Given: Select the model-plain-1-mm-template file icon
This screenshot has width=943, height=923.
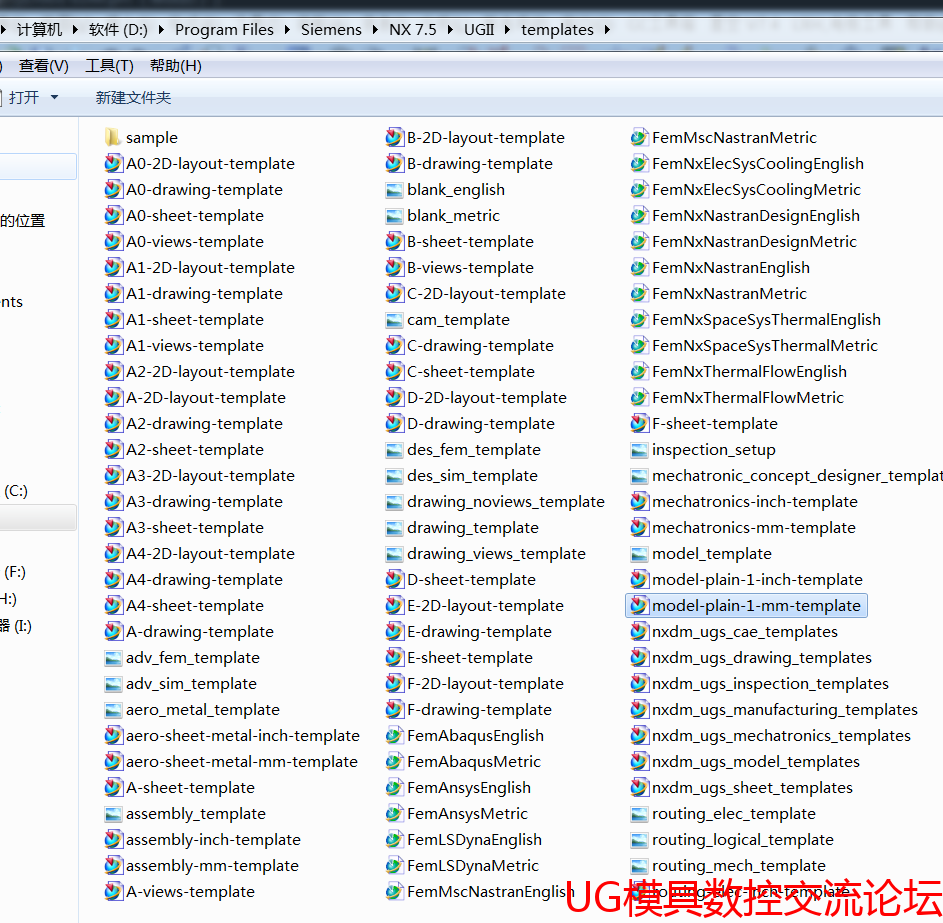Looking at the screenshot, I should (x=639, y=606).
